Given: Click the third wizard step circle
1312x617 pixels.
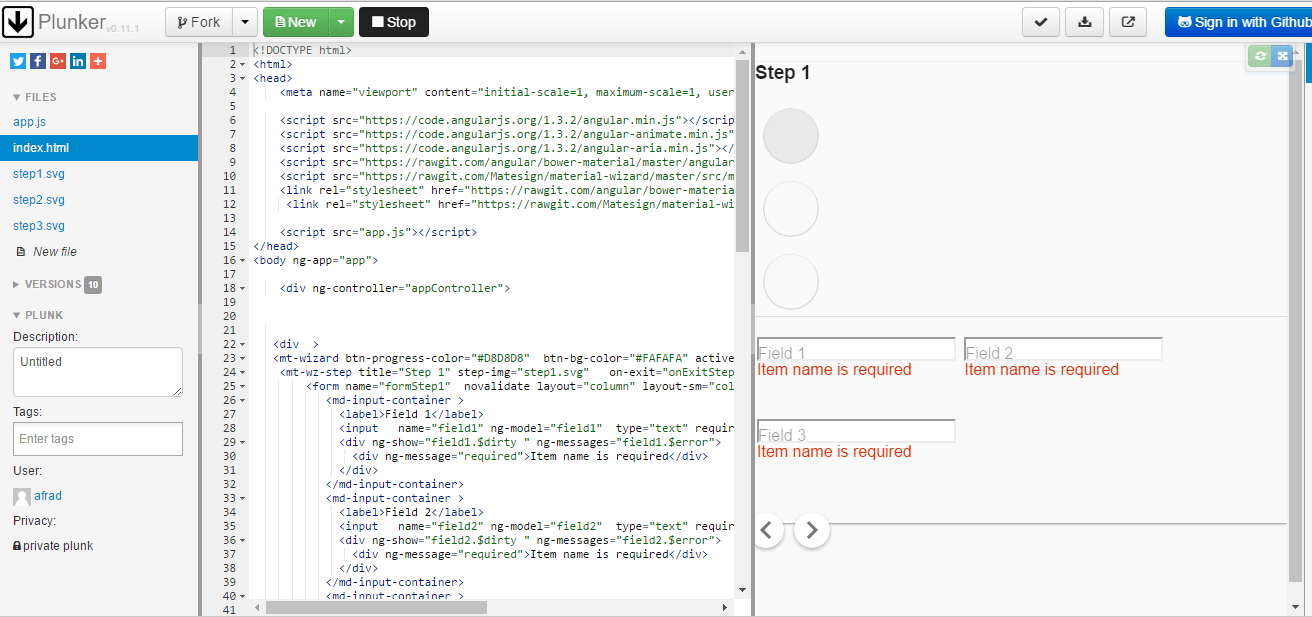Looking at the screenshot, I should [791, 282].
